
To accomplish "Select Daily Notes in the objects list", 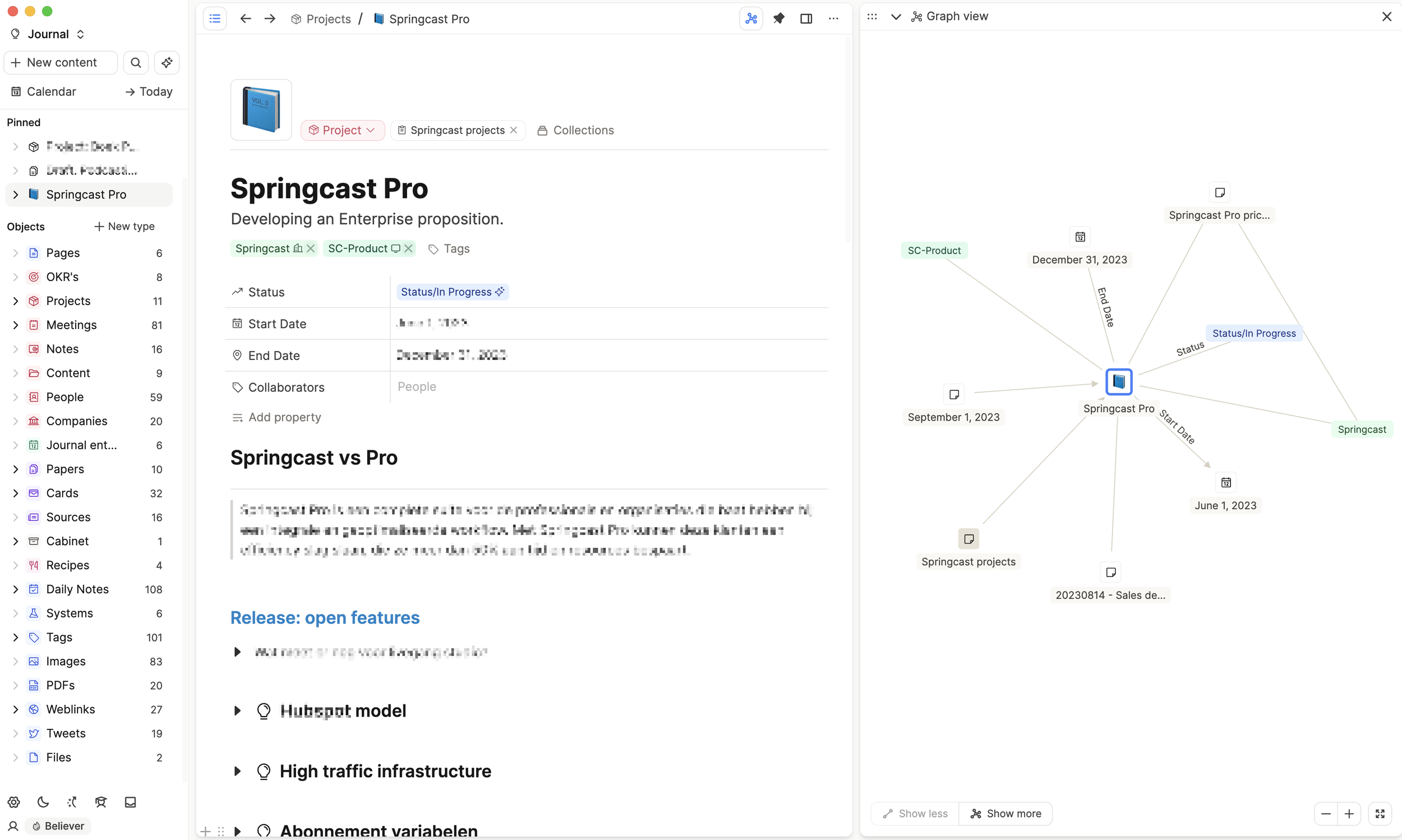I will point(77,589).
